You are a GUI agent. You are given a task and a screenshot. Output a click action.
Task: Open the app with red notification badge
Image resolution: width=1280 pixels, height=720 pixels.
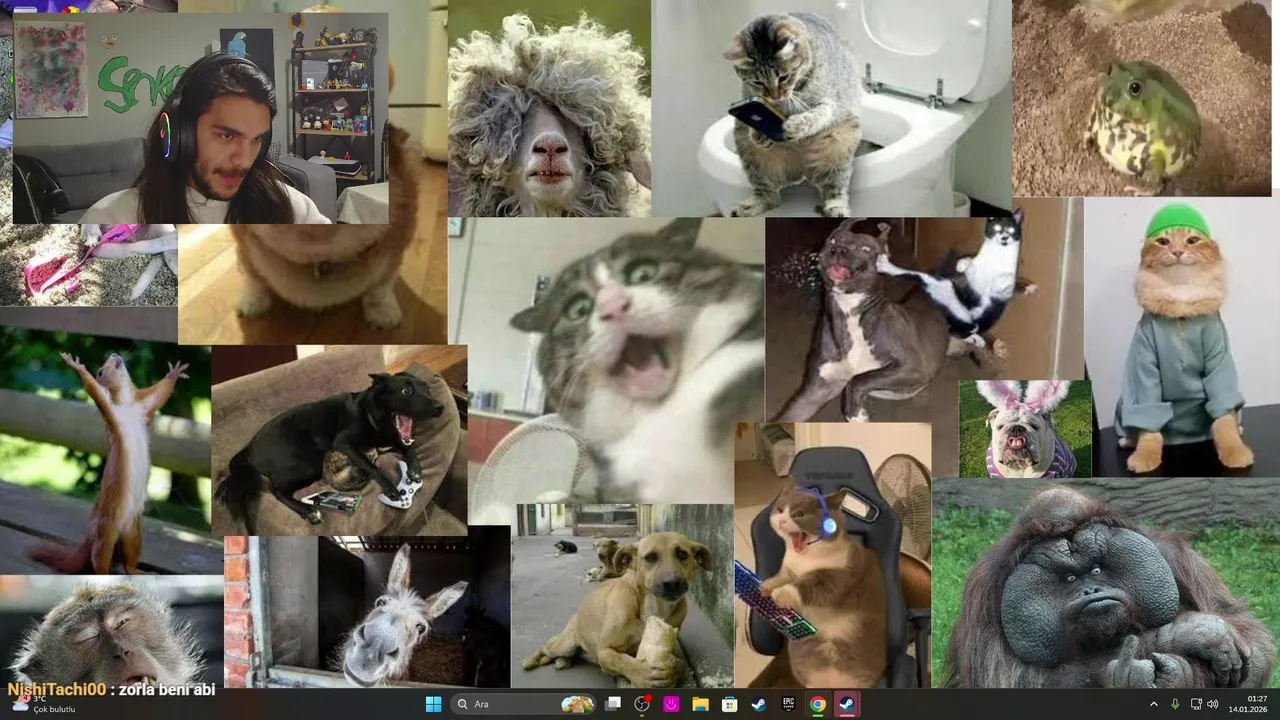coord(642,704)
